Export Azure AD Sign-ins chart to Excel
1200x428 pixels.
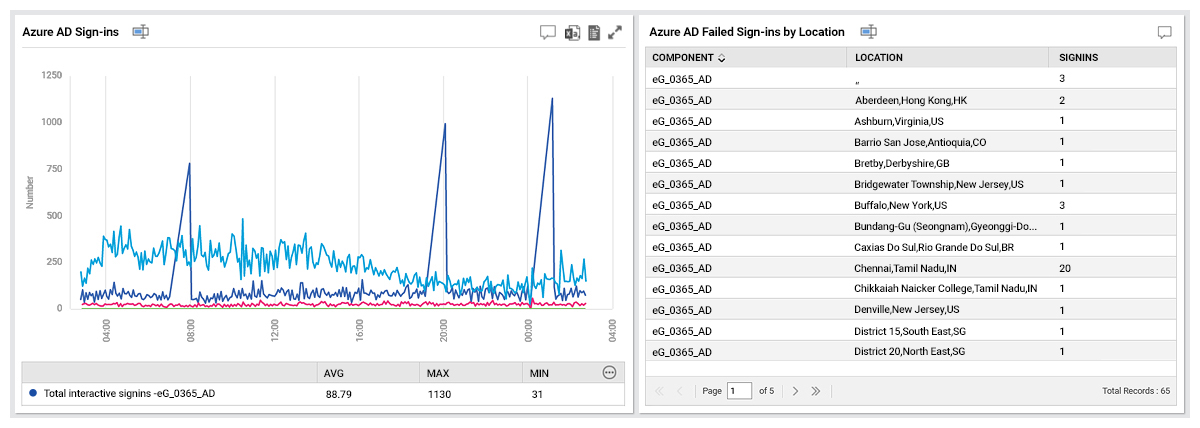572,32
